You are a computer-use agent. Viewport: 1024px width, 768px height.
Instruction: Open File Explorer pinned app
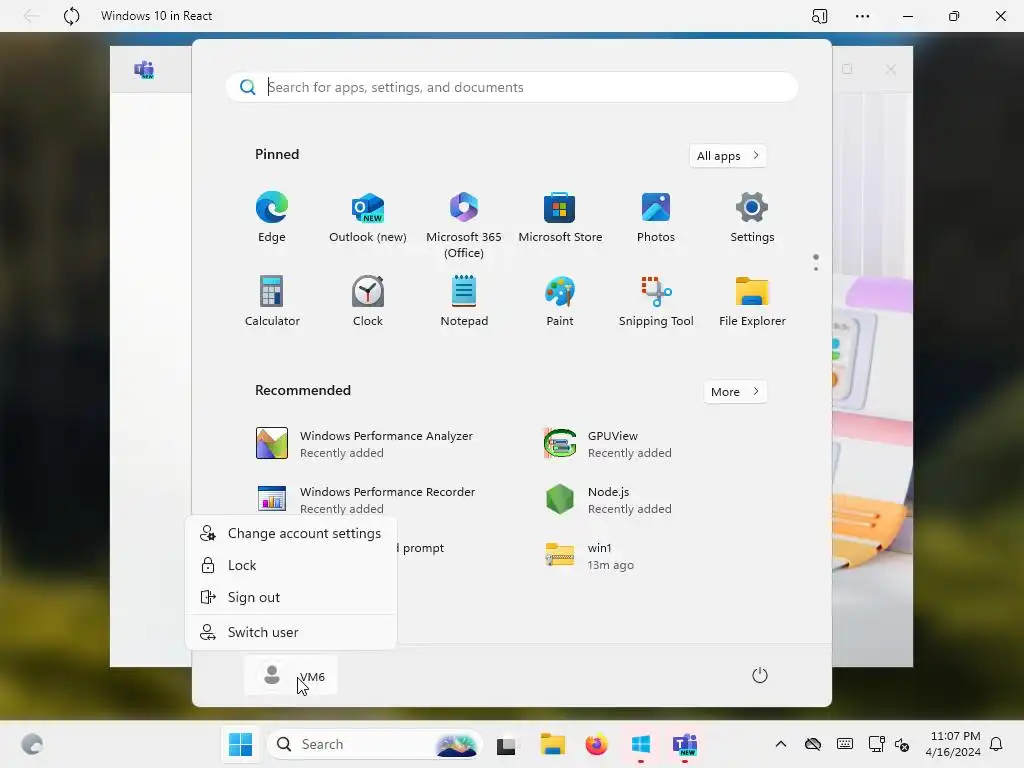click(x=752, y=301)
